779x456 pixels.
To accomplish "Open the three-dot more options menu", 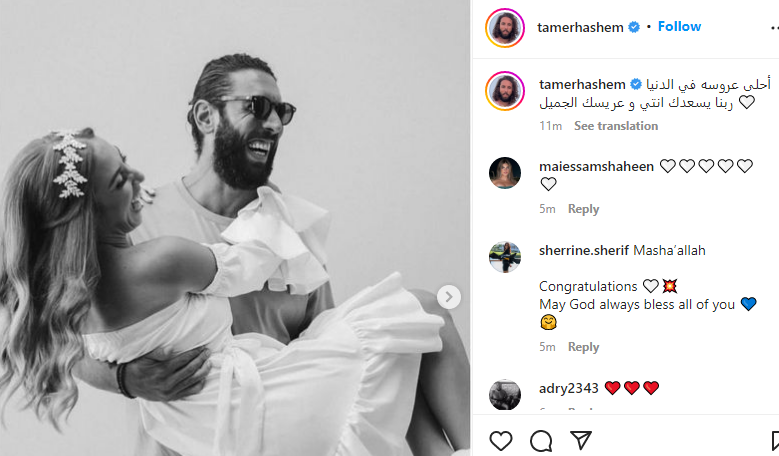I will 773,28.
